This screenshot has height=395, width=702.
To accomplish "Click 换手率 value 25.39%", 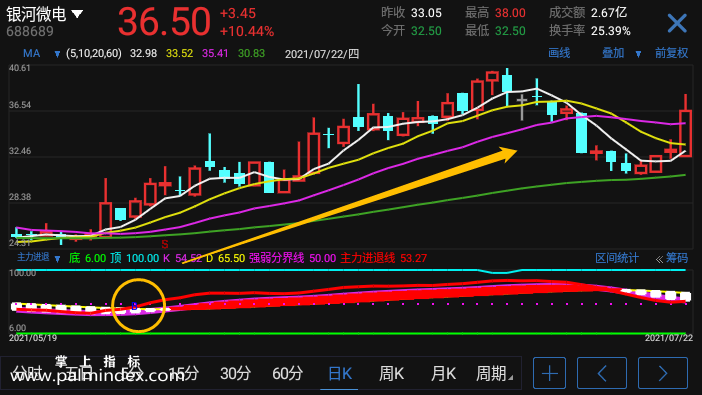I will point(611,31).
